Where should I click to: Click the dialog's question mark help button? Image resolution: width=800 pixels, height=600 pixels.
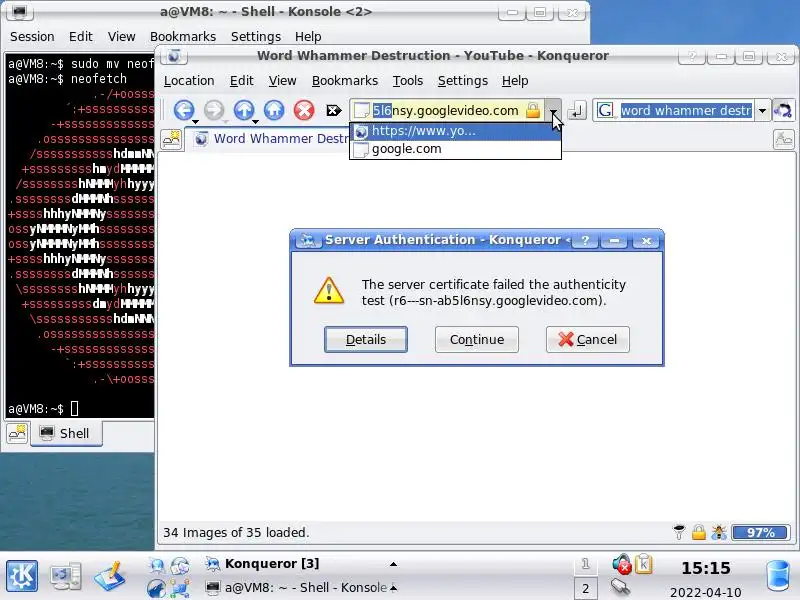click(x=585, y=240)
